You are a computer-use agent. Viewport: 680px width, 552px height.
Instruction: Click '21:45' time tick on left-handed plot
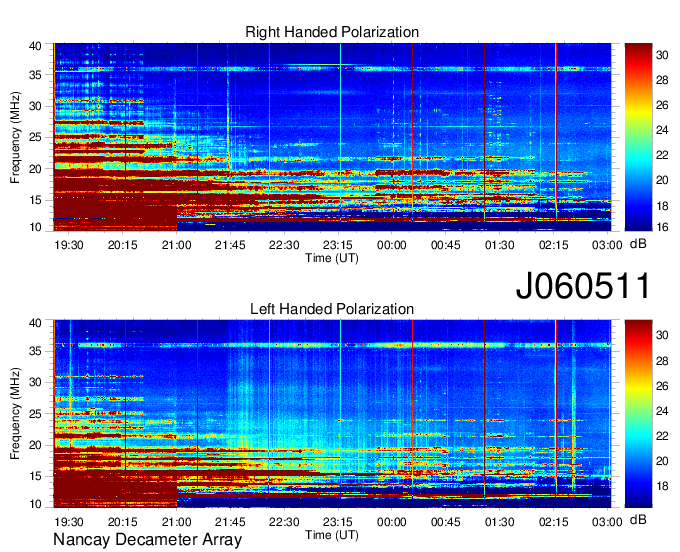pyautogui.click(x=230, y=522)
